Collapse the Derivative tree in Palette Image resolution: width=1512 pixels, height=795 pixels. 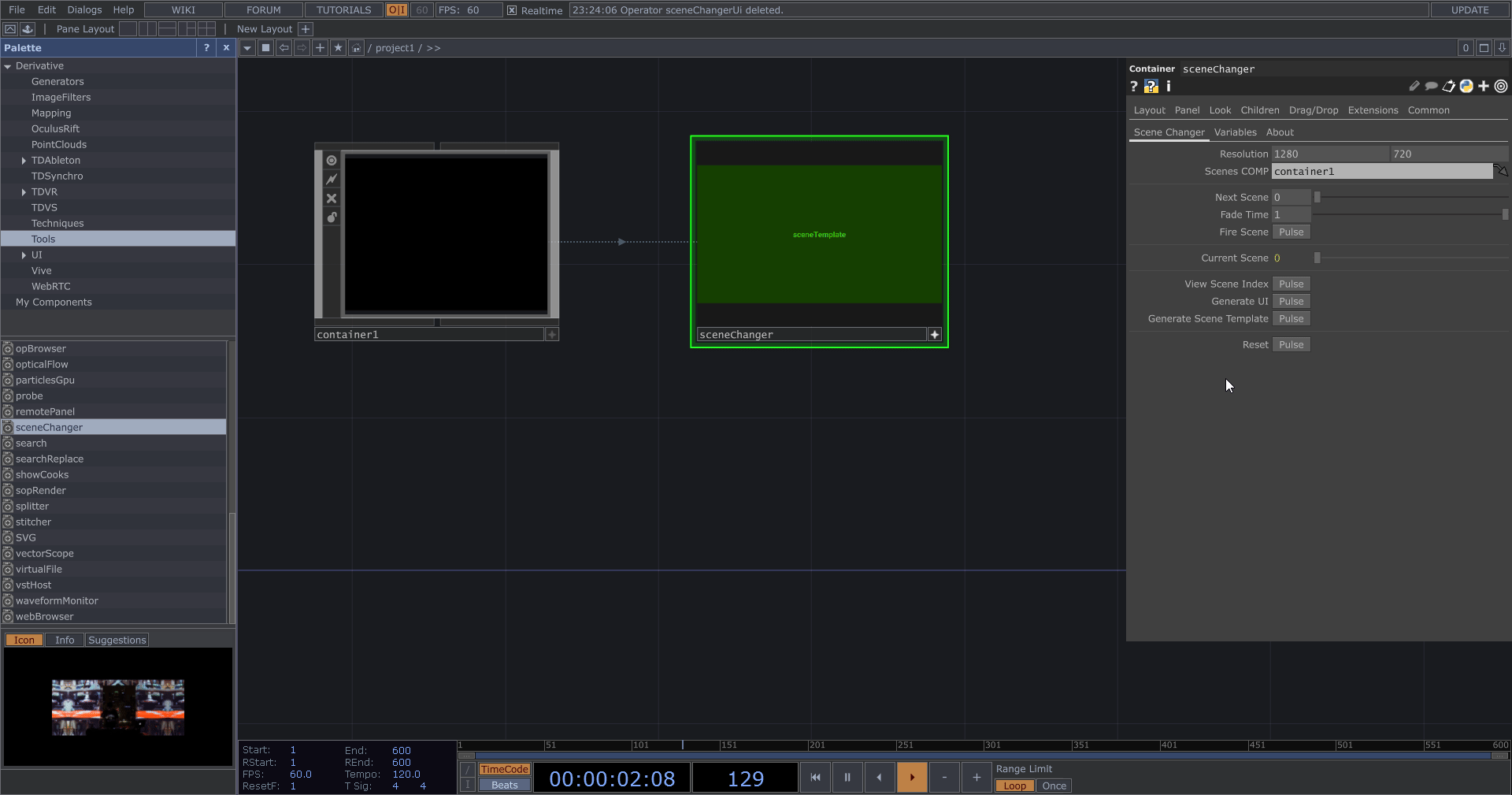click(x=8, y=66)
